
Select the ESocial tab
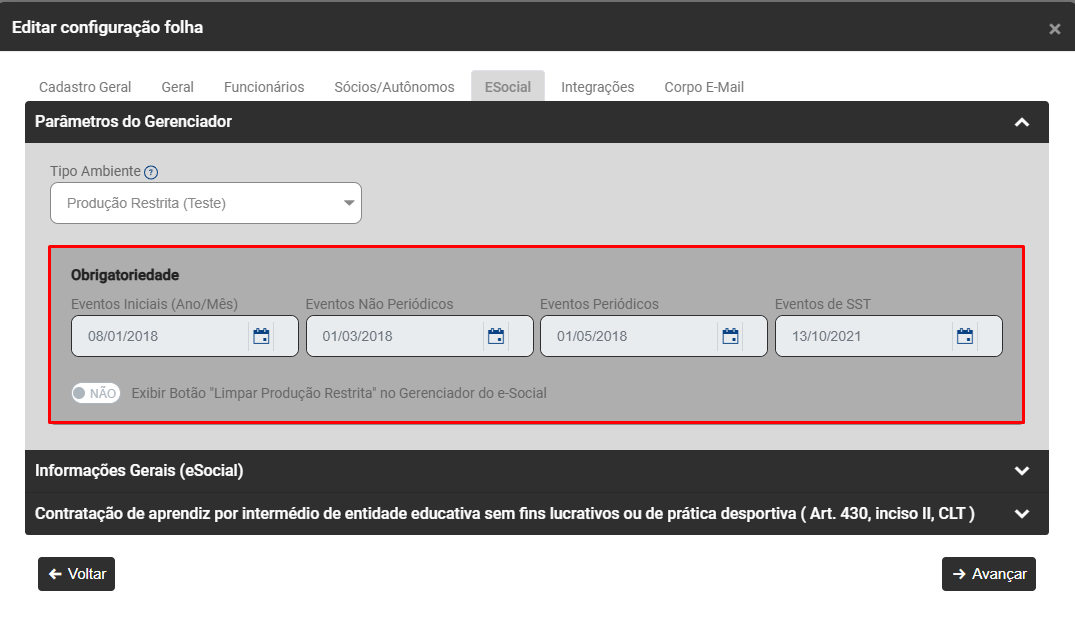508,87
